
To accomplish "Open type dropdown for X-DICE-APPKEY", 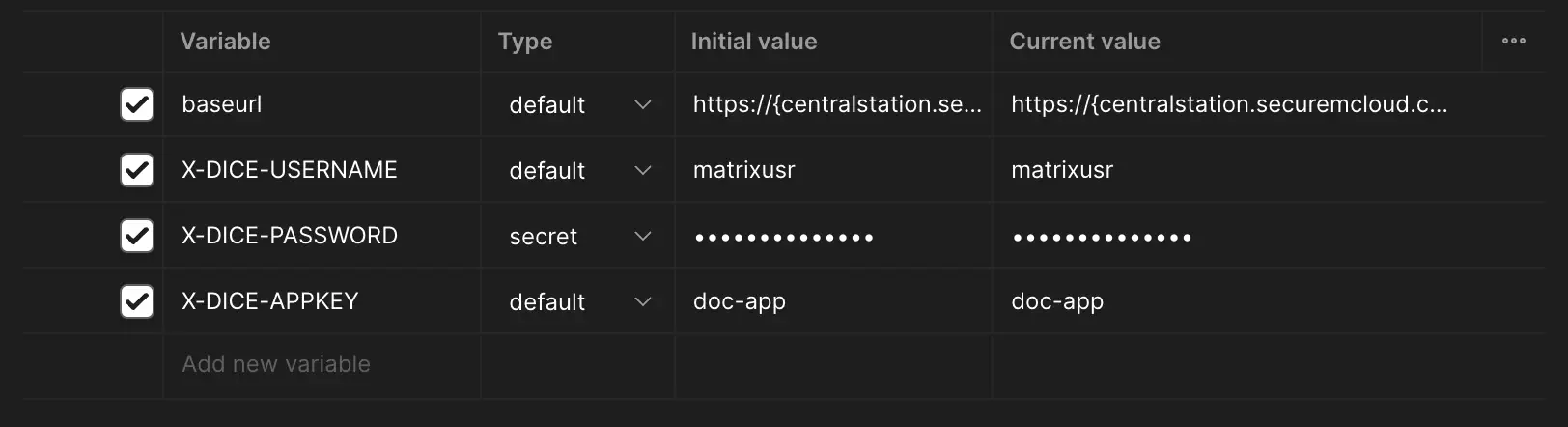I will [578, 301].
